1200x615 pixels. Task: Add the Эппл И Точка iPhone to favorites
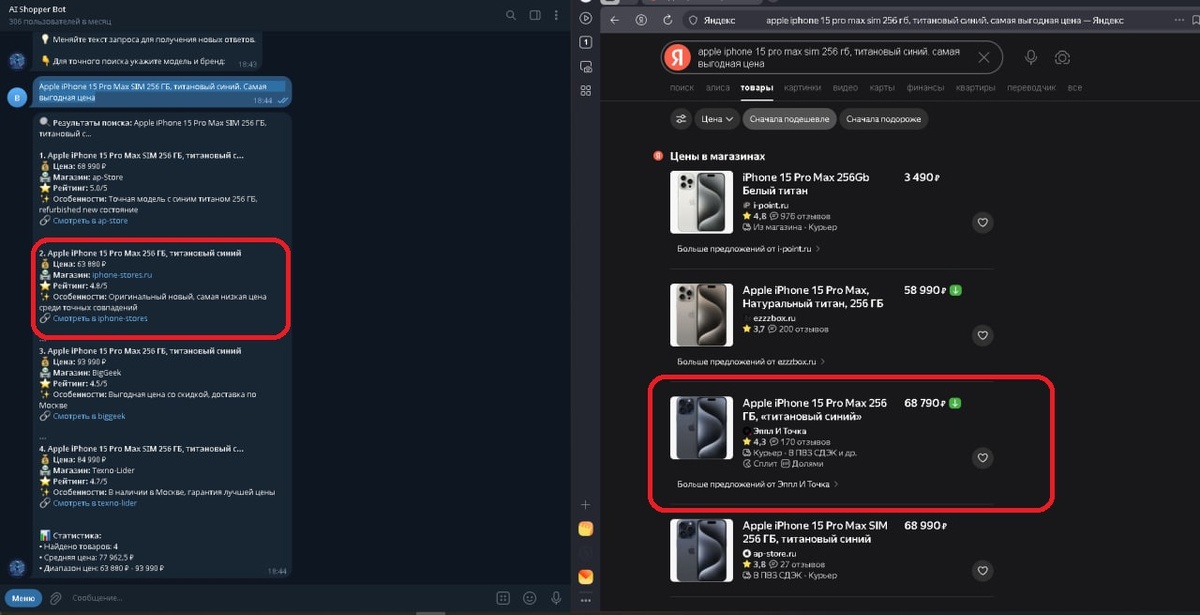coord(983,458)
